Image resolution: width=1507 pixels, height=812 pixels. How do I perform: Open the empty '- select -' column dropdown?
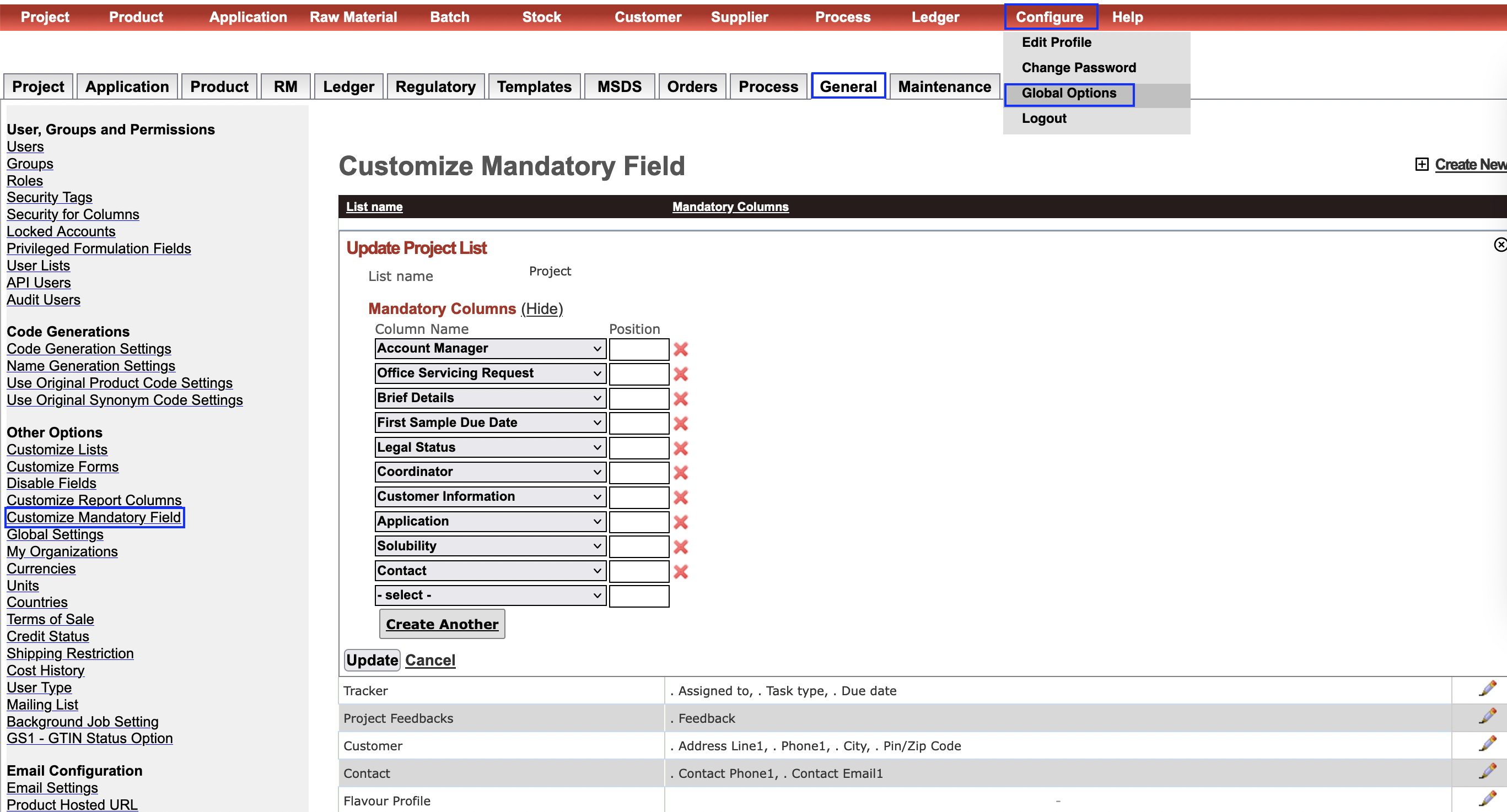(x=489, y=596)
